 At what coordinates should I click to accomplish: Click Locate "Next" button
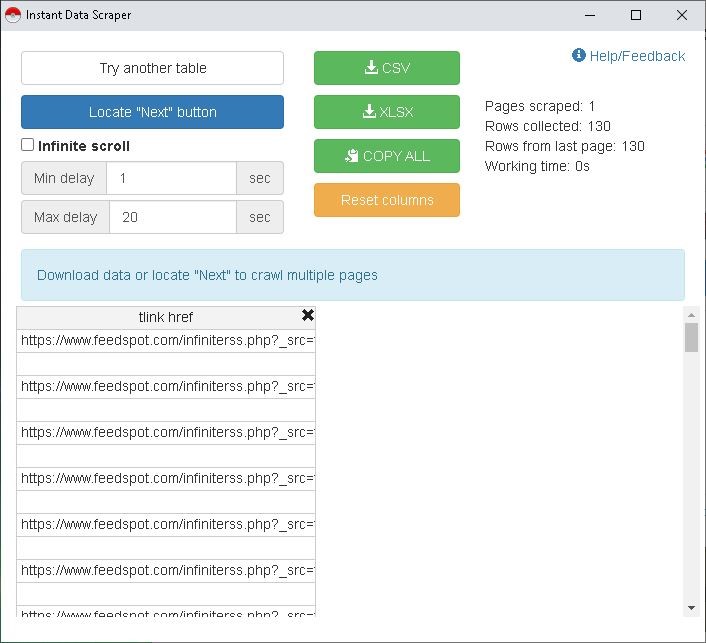(152, 112)
